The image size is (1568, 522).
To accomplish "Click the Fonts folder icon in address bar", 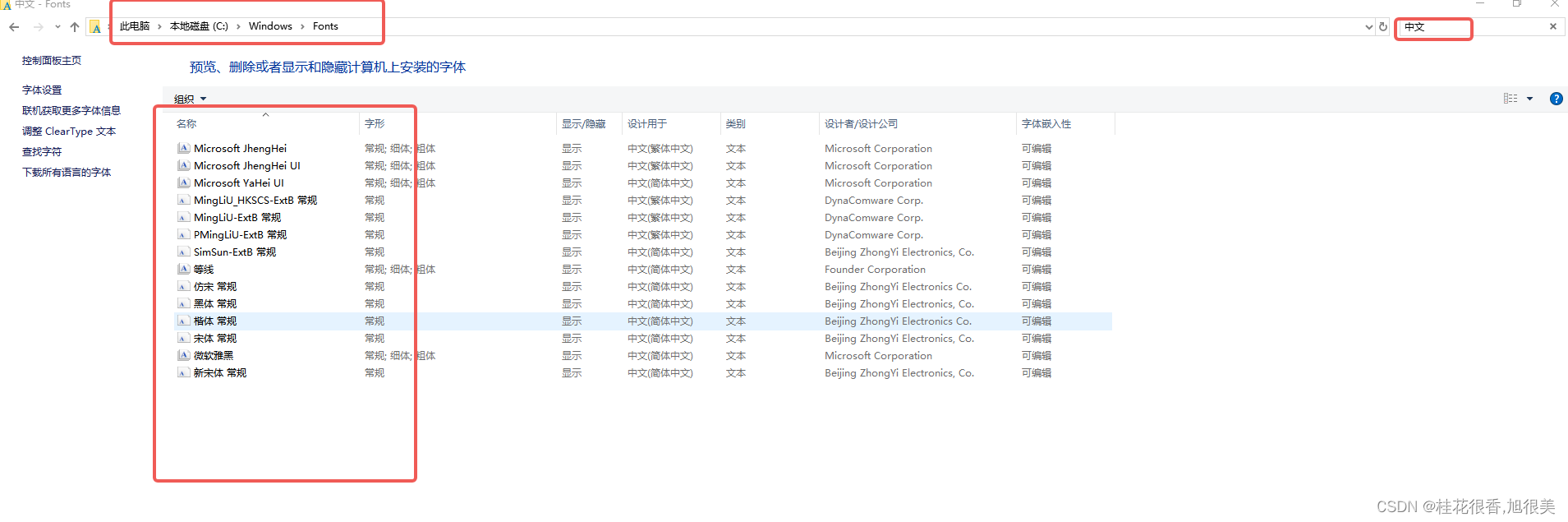I will (x=96, y=27).
